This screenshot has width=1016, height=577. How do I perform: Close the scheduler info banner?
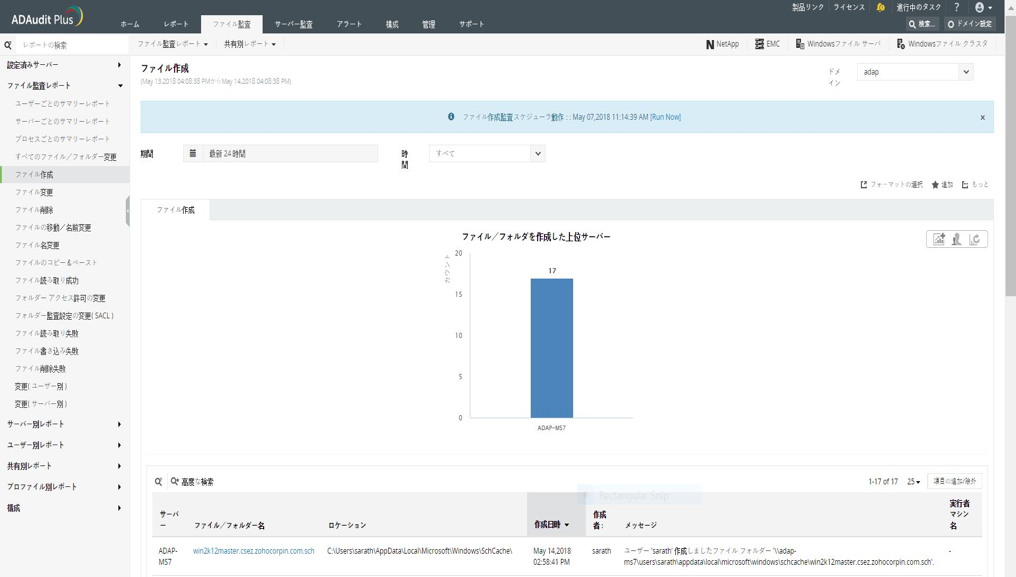tap(982, 117)
